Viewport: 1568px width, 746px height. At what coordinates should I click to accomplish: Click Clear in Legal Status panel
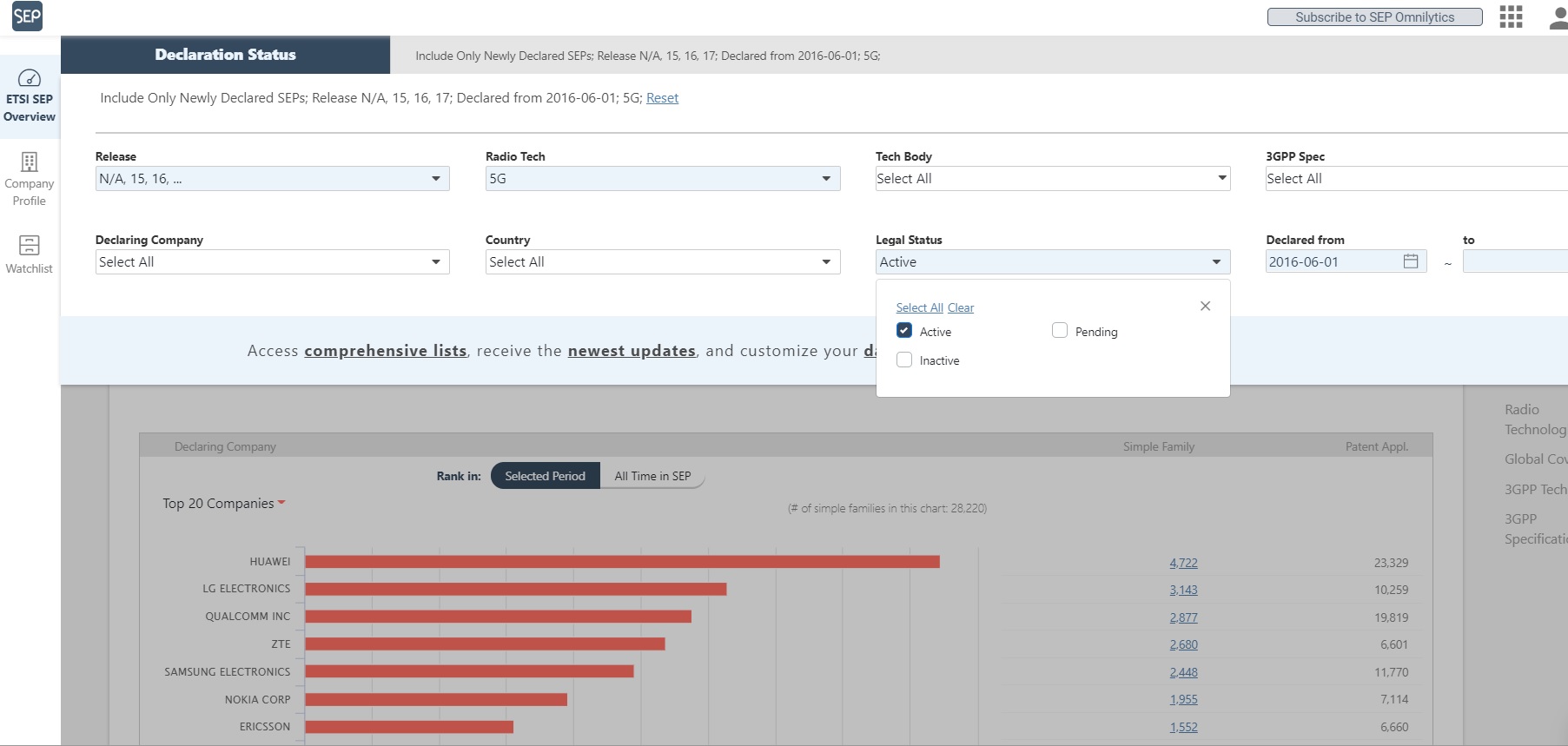pos(961,307)
